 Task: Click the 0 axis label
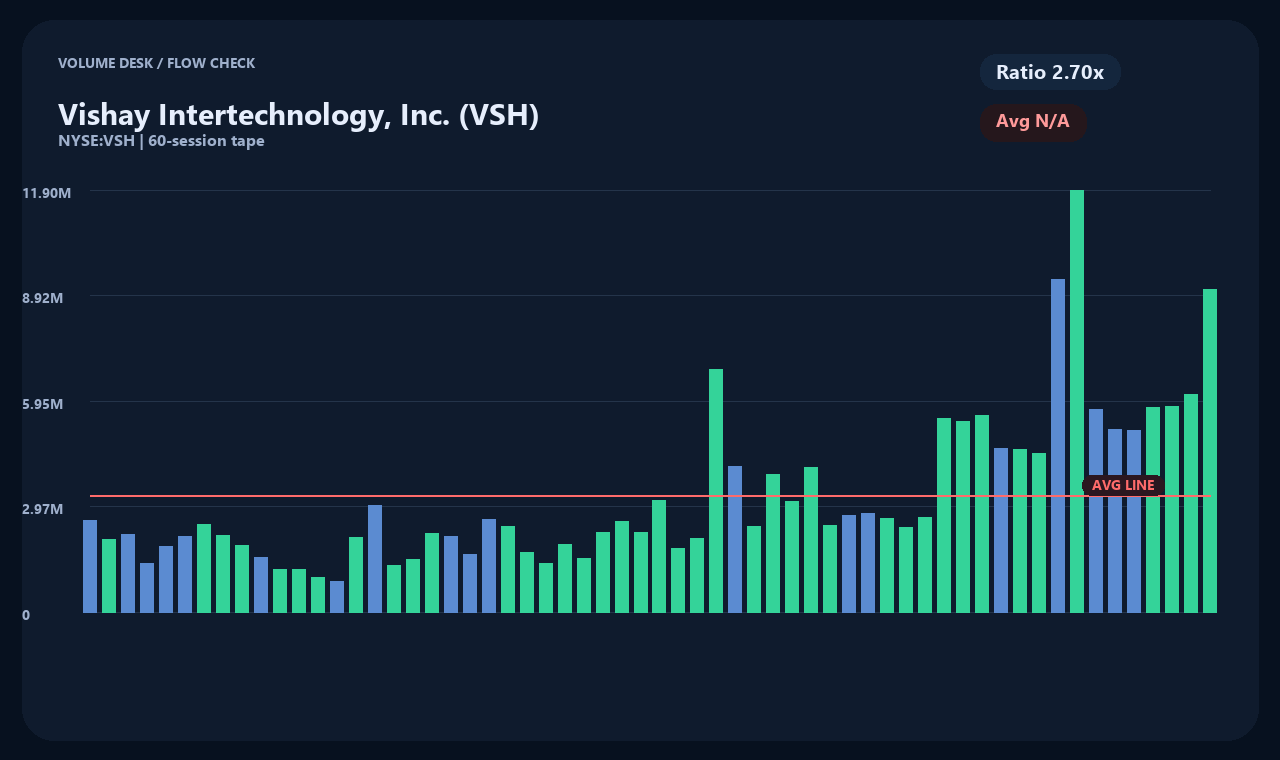26,615
